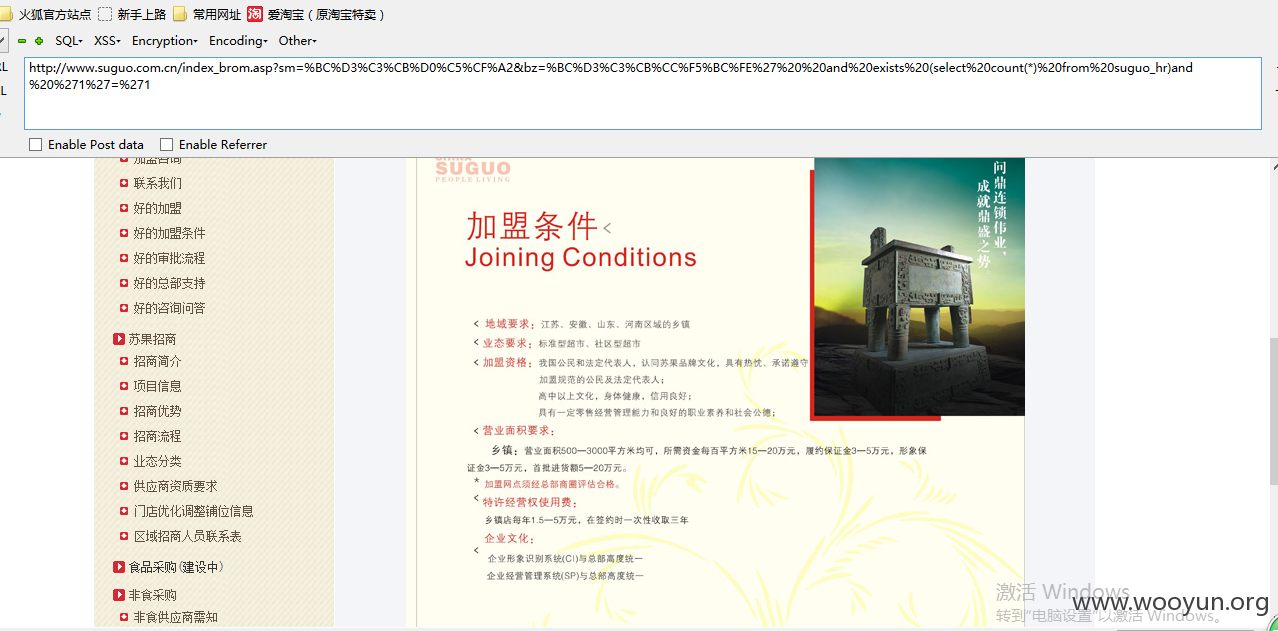This screenshot has height=631, width=1278.
Task: Open 好的加盟条件 sidebar link
Action: tap(170, 233)
